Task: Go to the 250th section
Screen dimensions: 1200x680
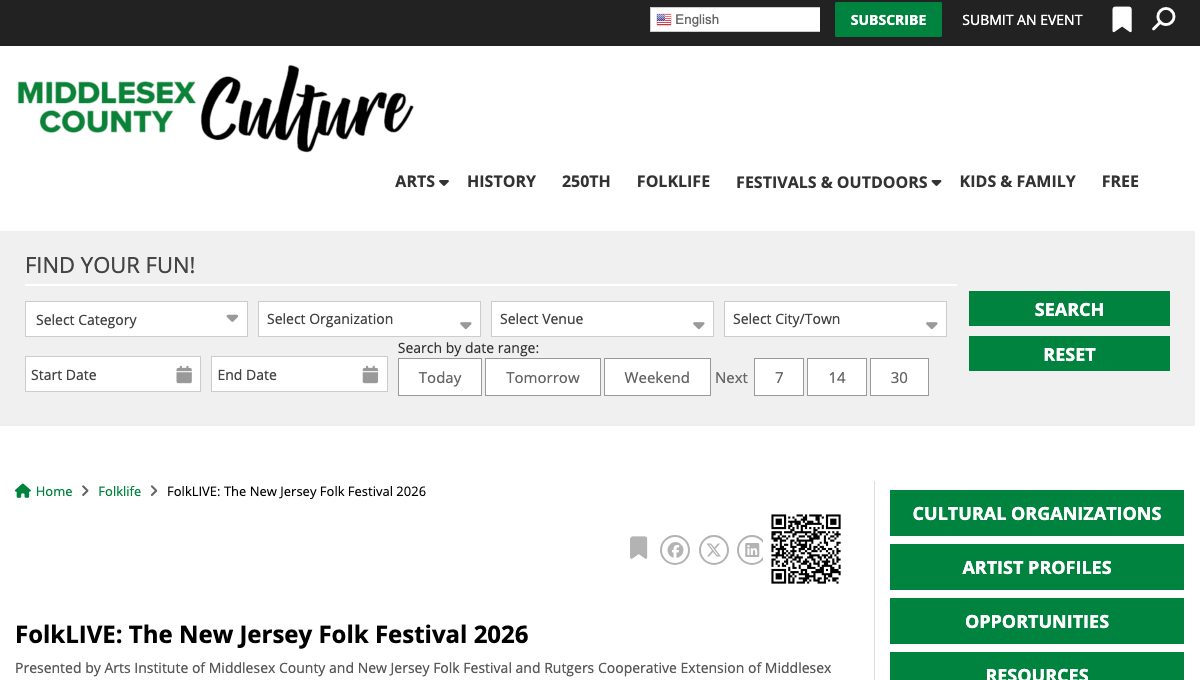Action: [586, 181]
